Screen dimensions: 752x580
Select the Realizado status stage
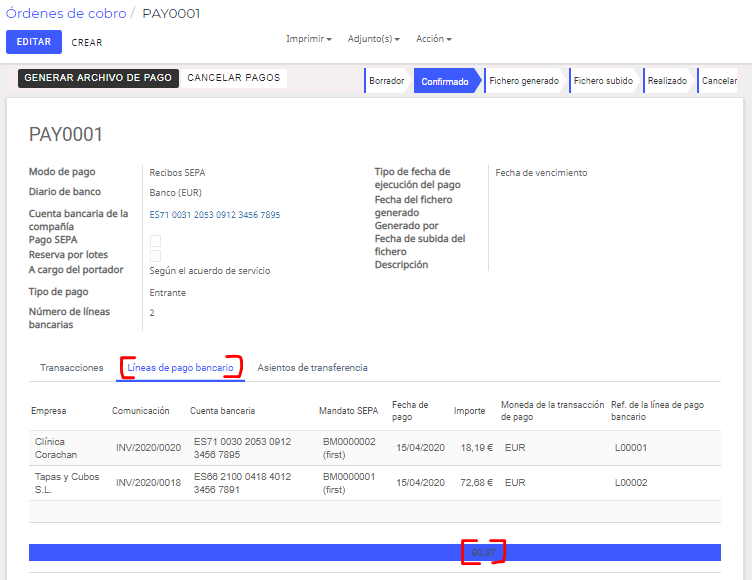(667, 81)
